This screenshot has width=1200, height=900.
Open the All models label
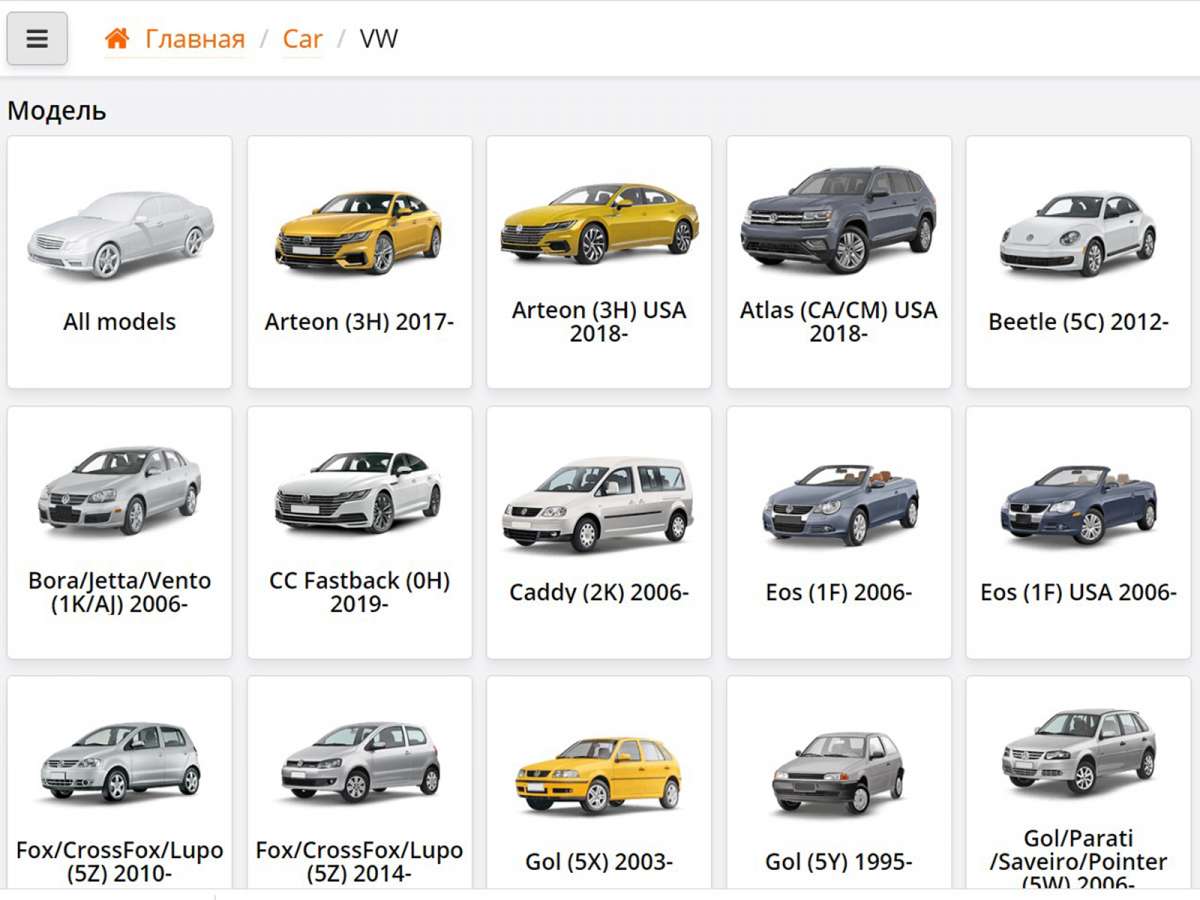119,322
